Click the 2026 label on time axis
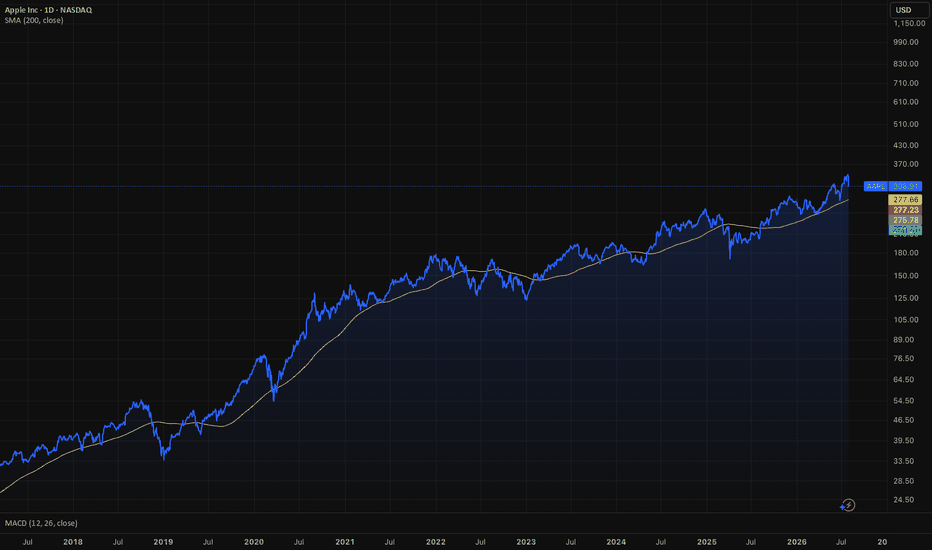The width and height of the screenshot is (932, 550). click(x=796, y=542)
